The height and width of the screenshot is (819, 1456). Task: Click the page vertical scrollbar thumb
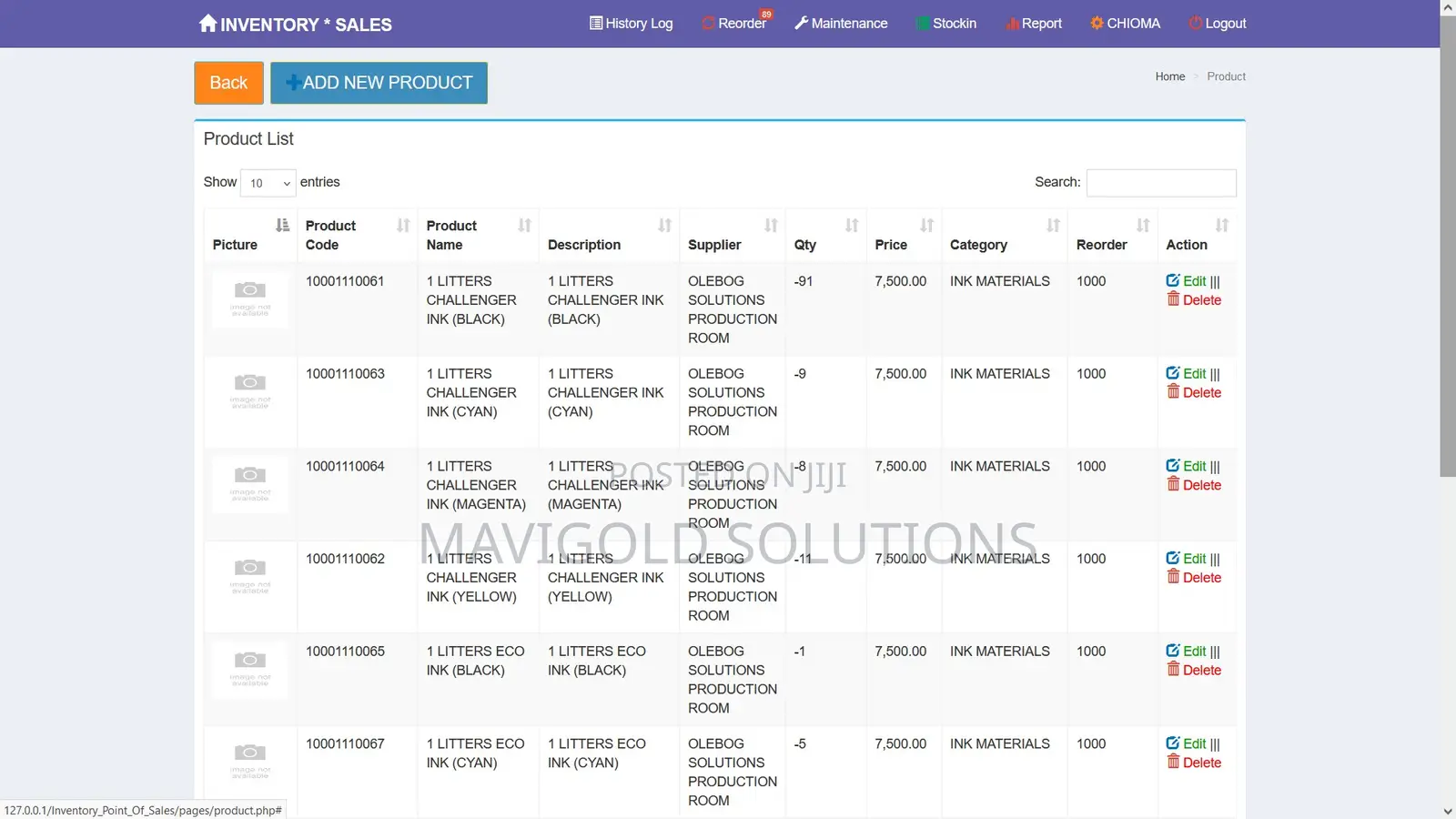point(1448,246)
